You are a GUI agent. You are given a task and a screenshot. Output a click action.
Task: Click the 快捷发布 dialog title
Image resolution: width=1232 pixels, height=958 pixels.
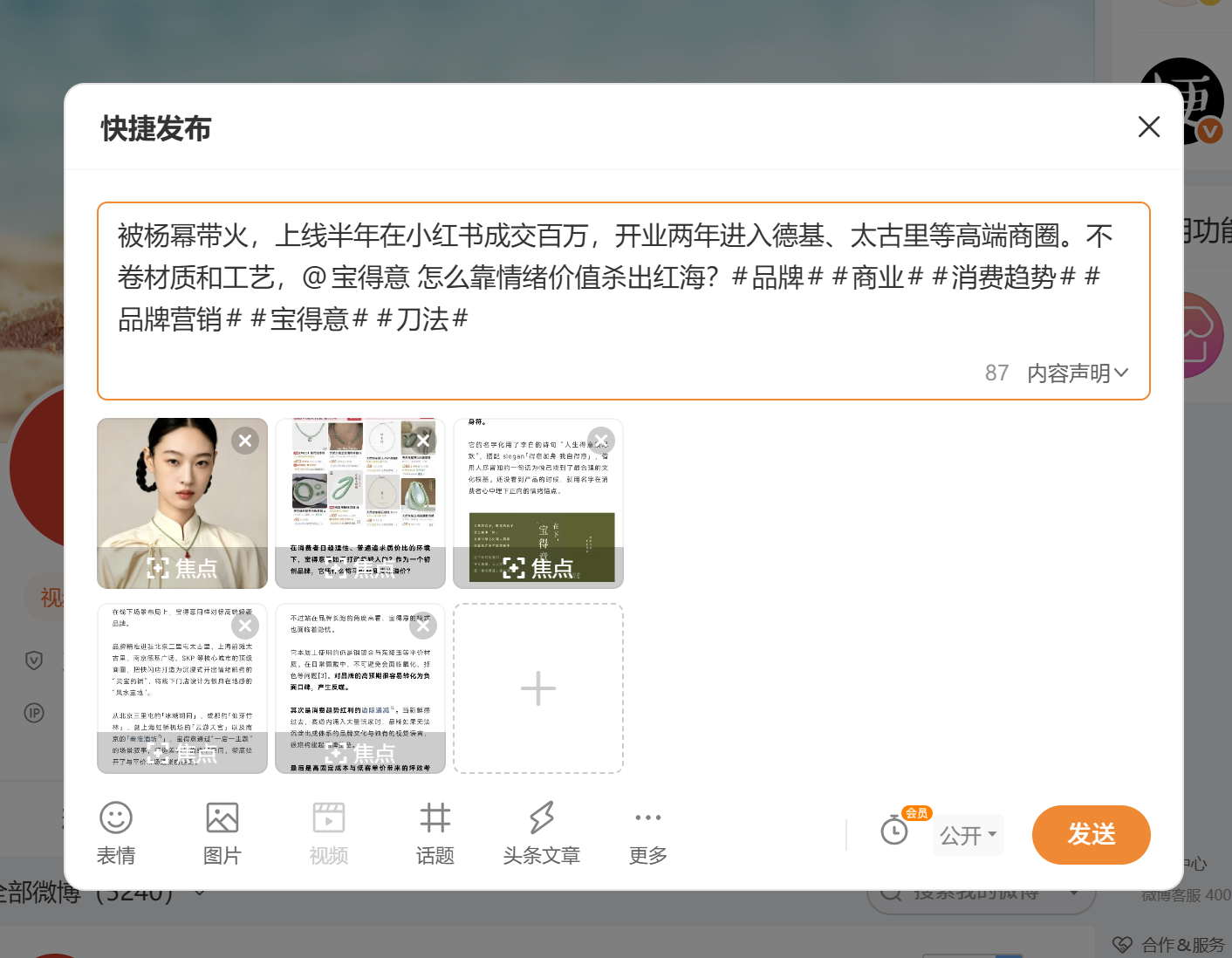156,128
